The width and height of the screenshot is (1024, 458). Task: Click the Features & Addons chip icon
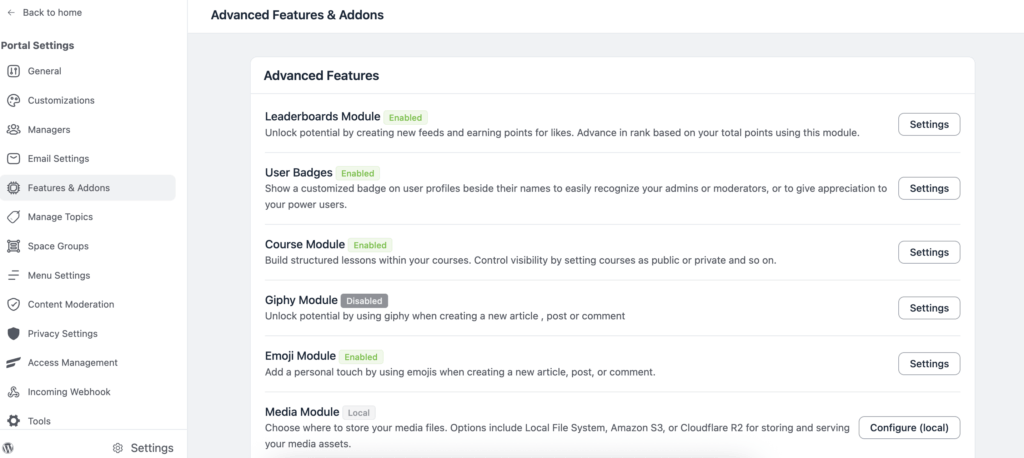point(13,188)
